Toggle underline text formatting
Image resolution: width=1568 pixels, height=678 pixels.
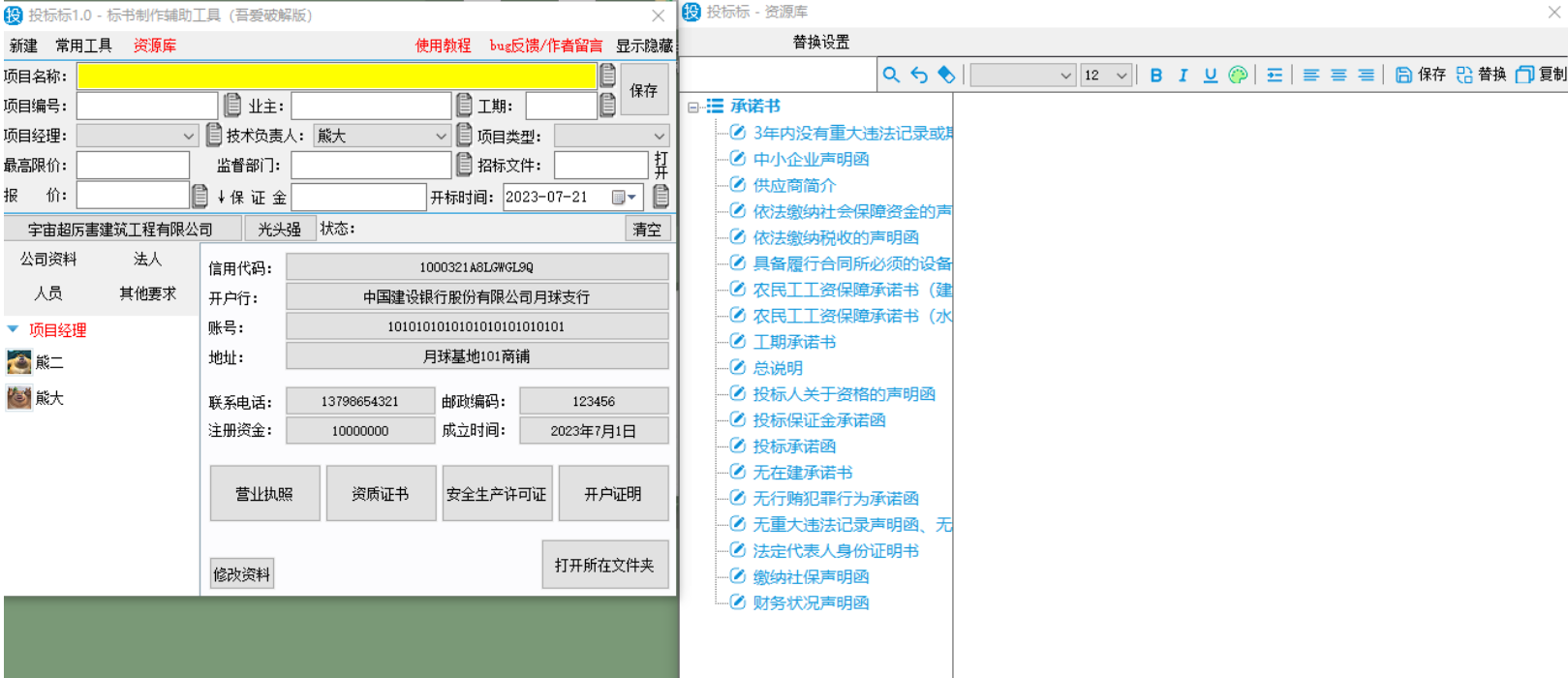click(x=1210, y=76)
